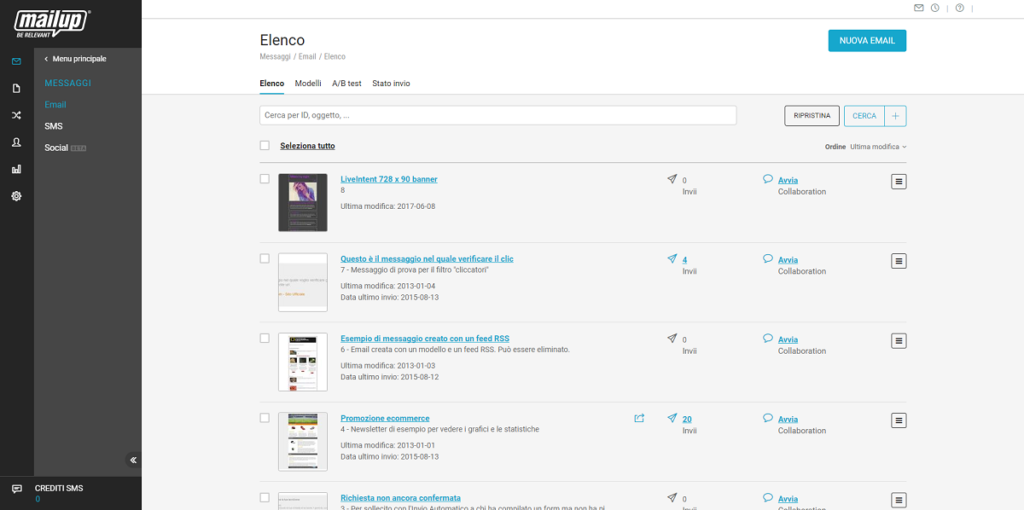Click the NUOVA EMAIL button

click(867, 41)
